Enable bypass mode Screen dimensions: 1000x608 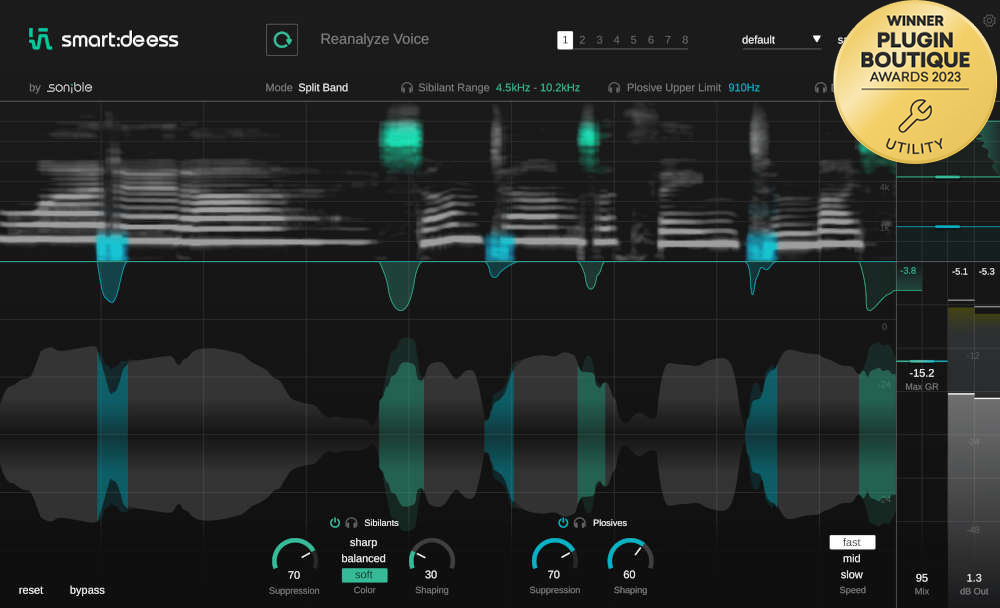(x=87, y=590)
